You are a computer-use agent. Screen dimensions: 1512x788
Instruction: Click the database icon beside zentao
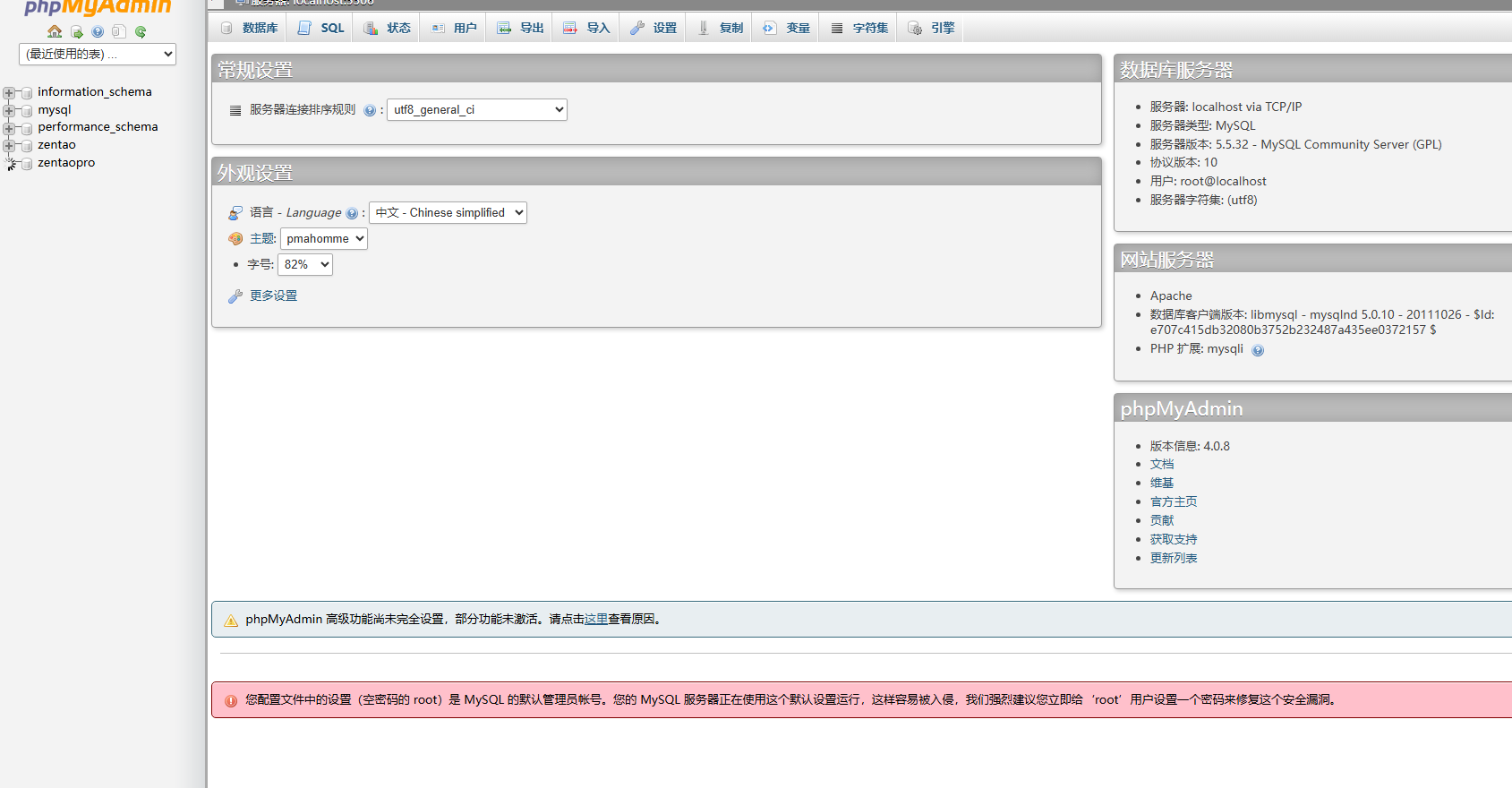tap(27, 146)
